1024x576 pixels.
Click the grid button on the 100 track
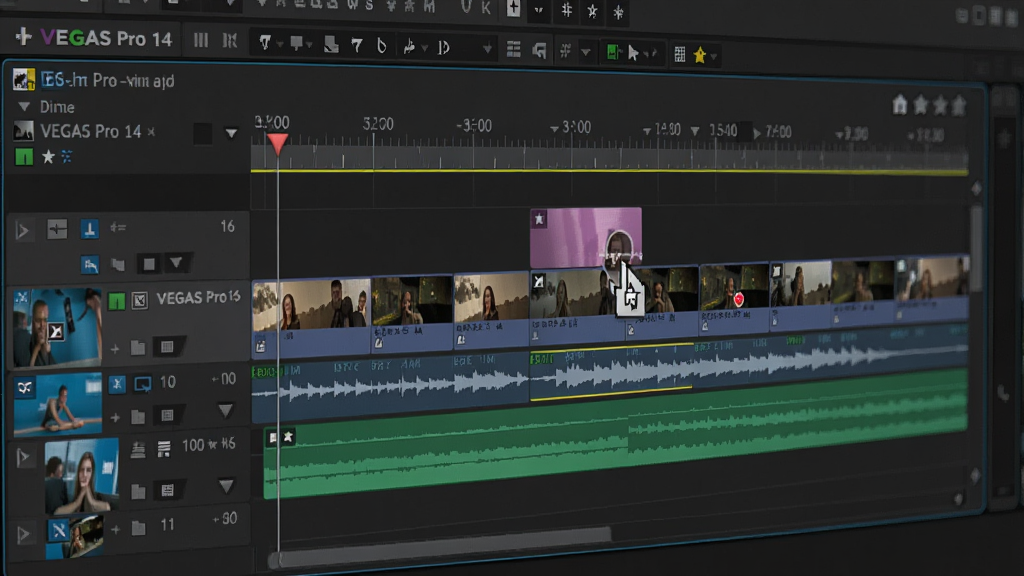[167, 490]
